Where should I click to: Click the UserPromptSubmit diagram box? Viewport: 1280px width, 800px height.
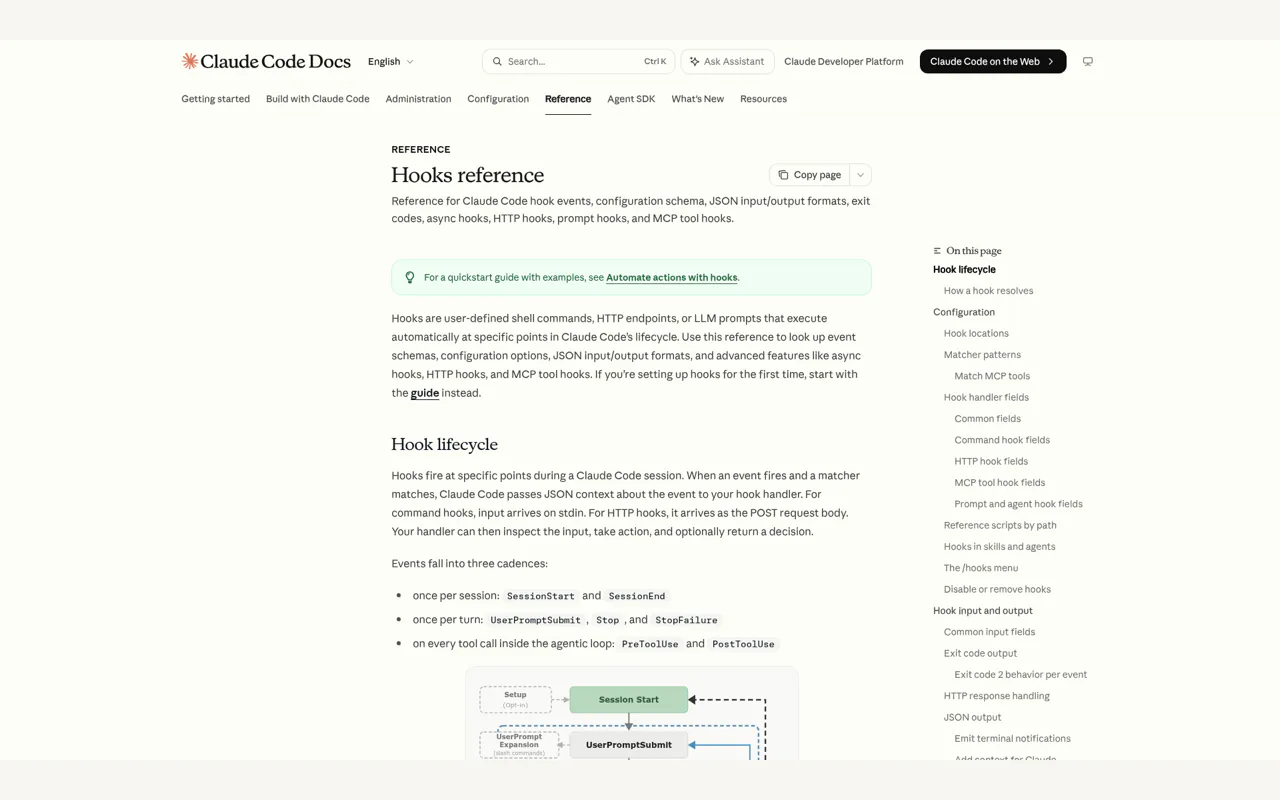click(629, 745)
